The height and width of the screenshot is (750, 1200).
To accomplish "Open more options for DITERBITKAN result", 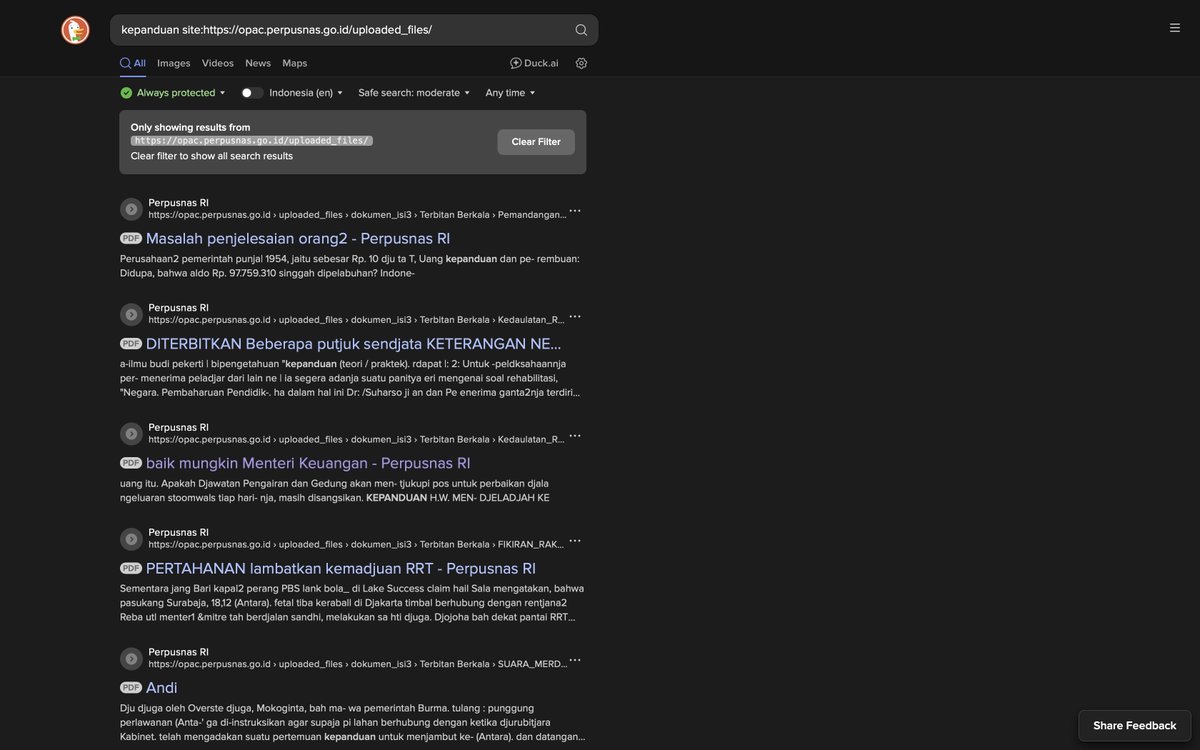I will click(575, 317).
